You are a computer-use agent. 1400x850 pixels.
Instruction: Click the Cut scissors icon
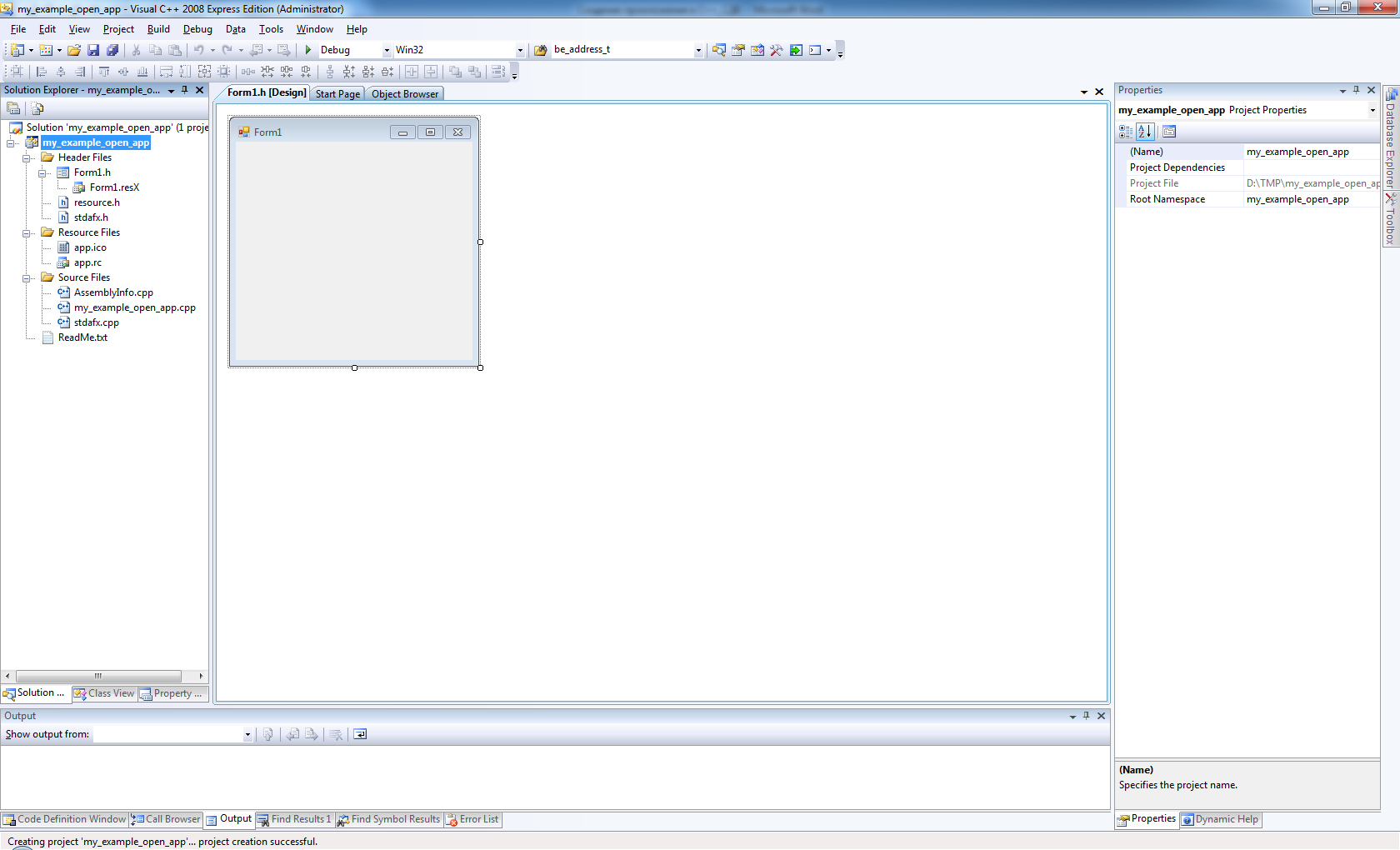click(x=137, y=50)
